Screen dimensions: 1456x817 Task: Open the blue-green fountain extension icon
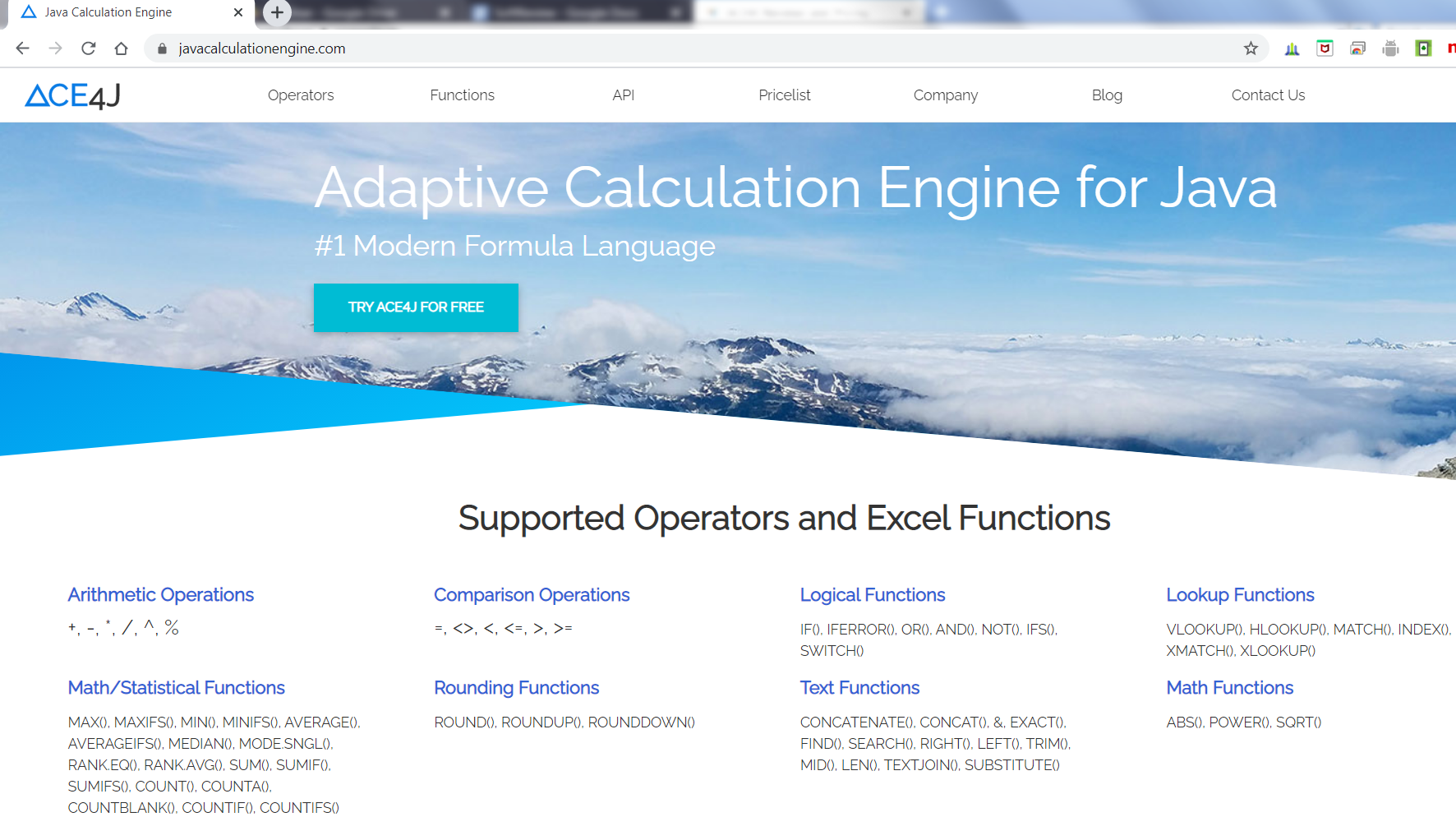(1292, 48)
